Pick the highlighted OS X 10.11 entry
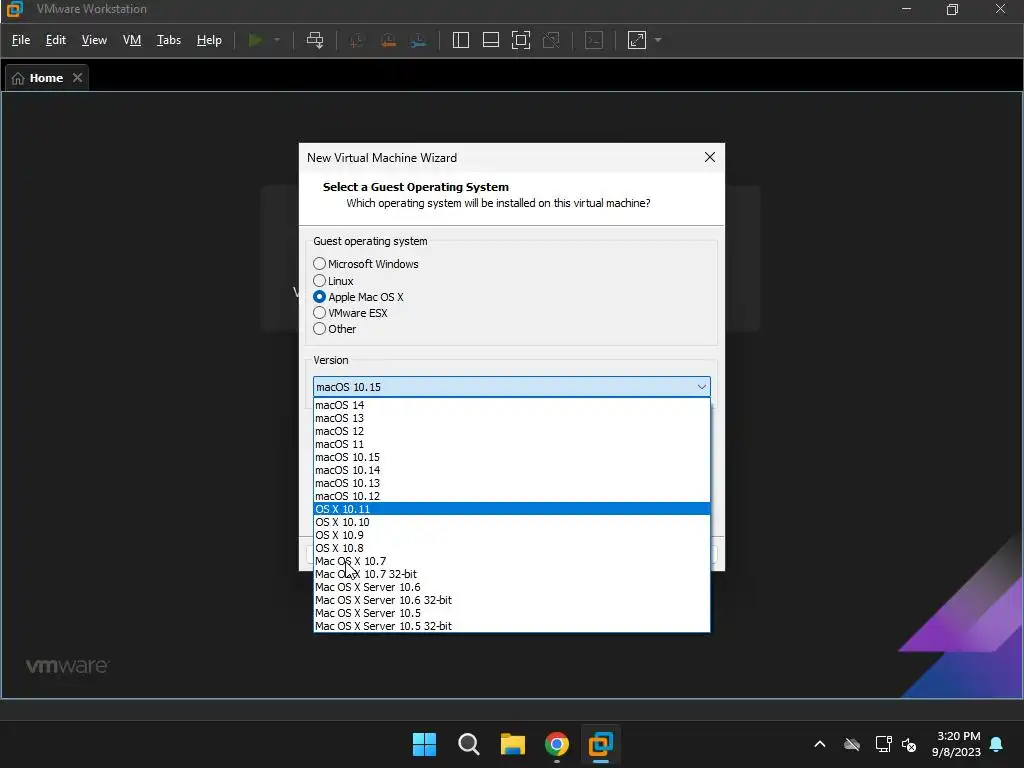The image size is (1024, 768). (x=511, y=509)
